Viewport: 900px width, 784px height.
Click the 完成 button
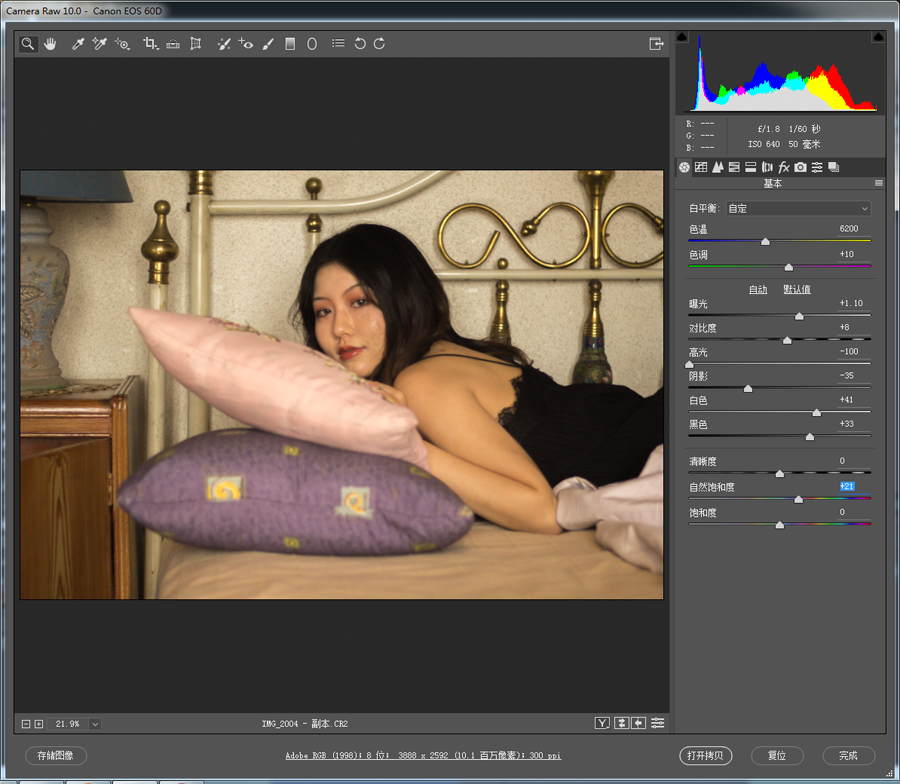tap(848, 756)
